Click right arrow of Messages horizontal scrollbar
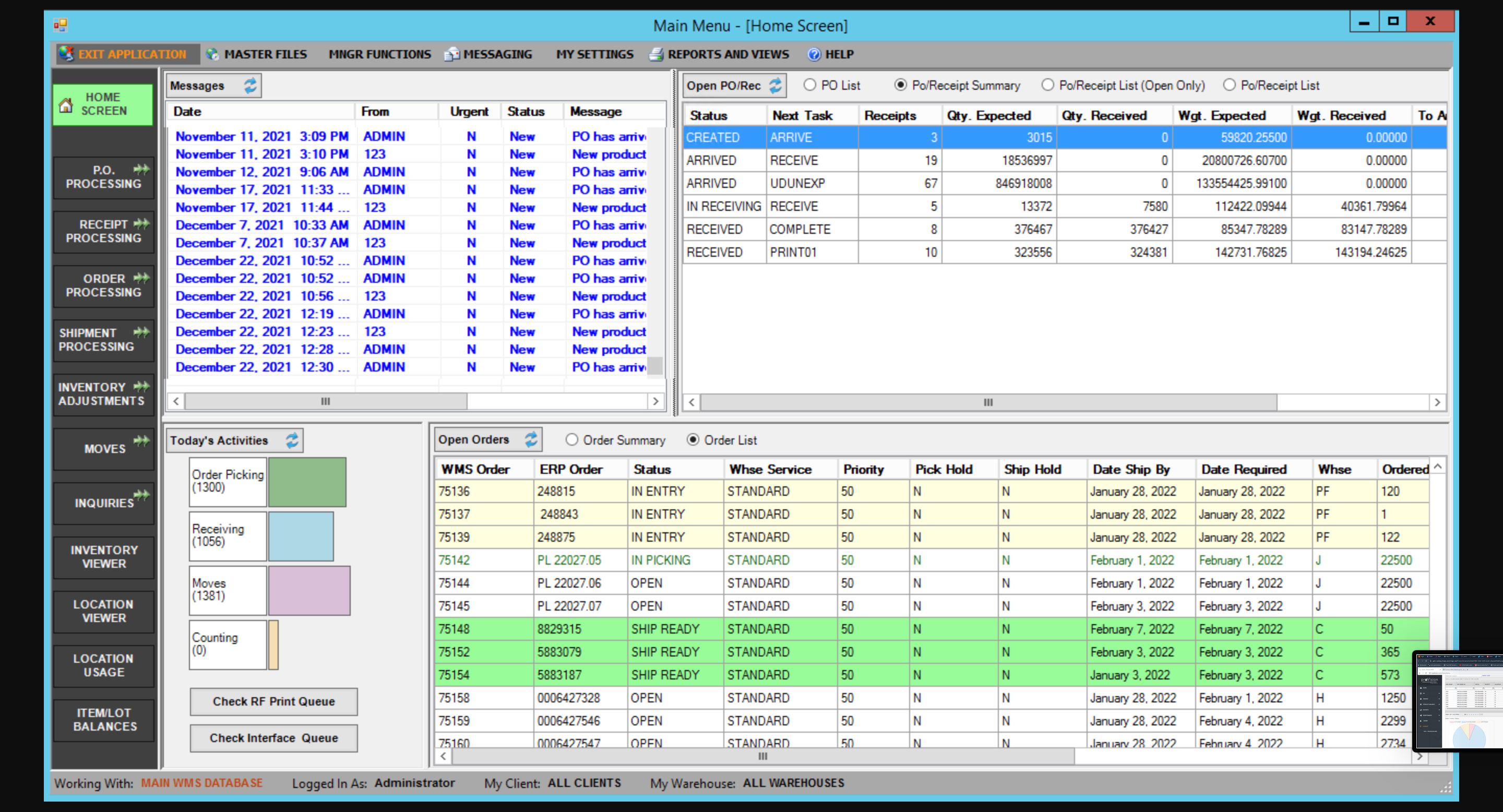The height and width of the screenshot is (812, 1503). click(x=655, y=401)
